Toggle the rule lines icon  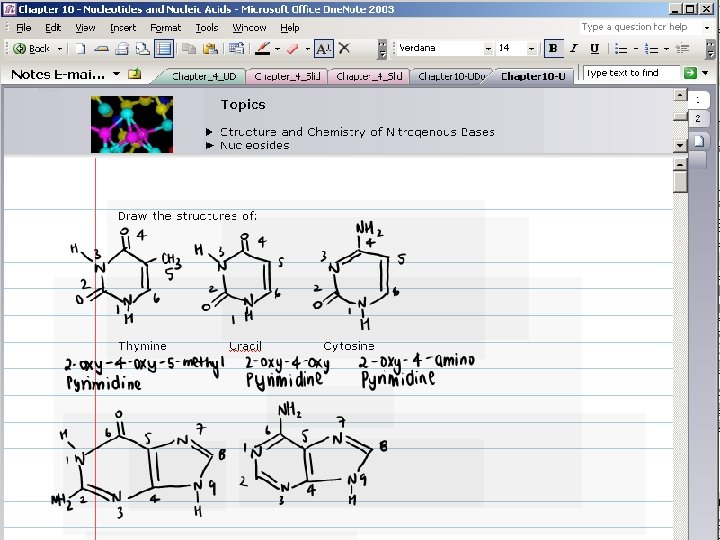[x=164, y=49]
